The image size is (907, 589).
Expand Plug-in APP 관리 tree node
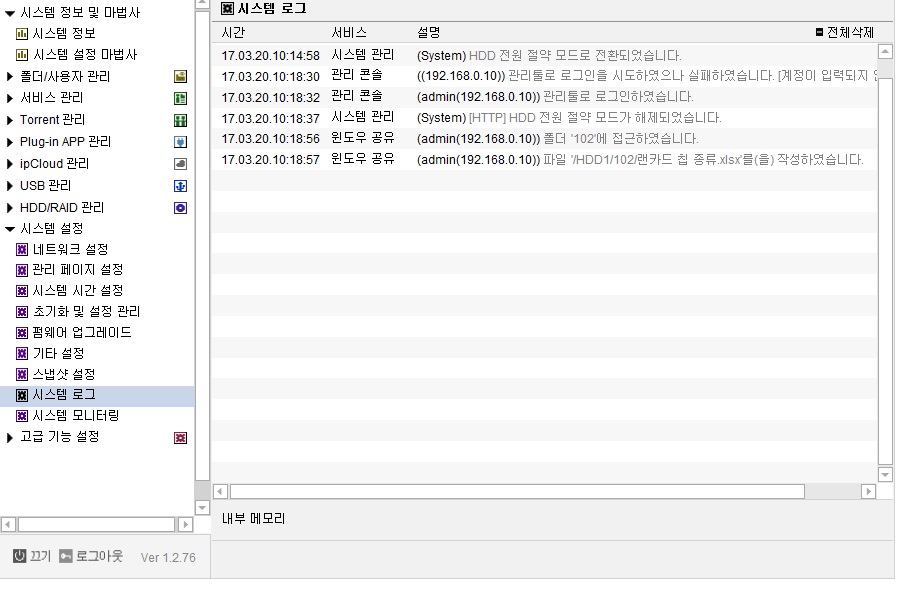(x=9, y=142)
